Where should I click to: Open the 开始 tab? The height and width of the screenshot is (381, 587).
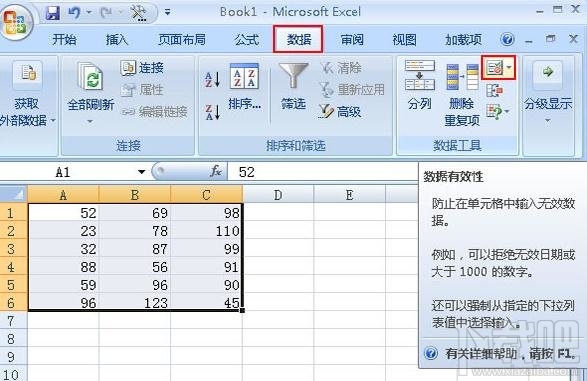(64, 39)
